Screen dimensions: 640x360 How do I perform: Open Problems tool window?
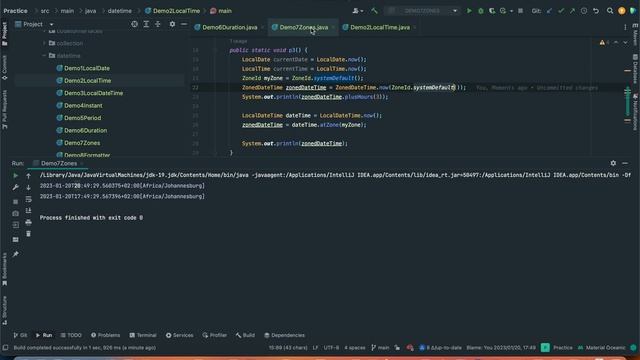point(105,335)
